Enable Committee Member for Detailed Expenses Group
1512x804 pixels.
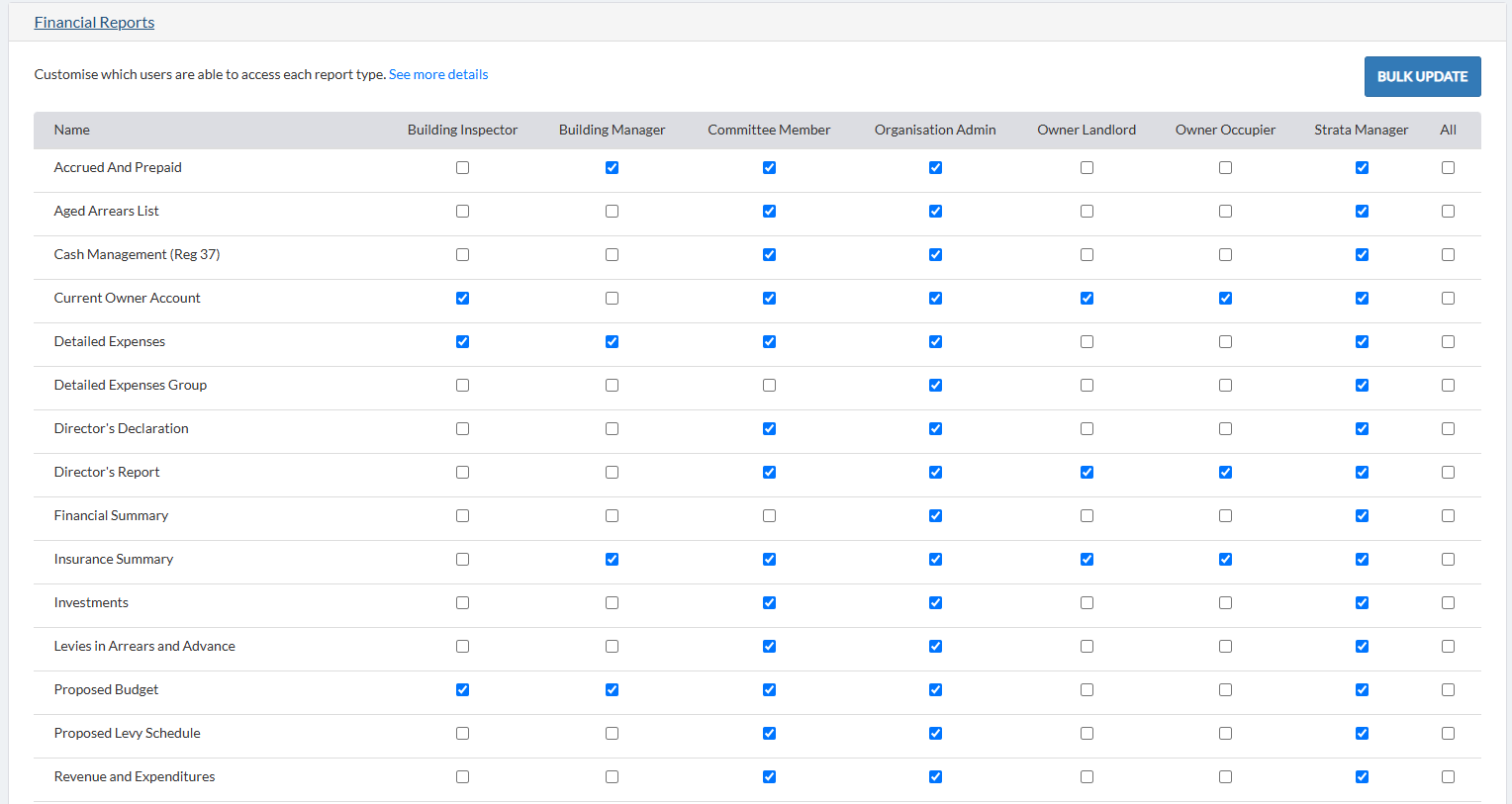click(769, 385)
